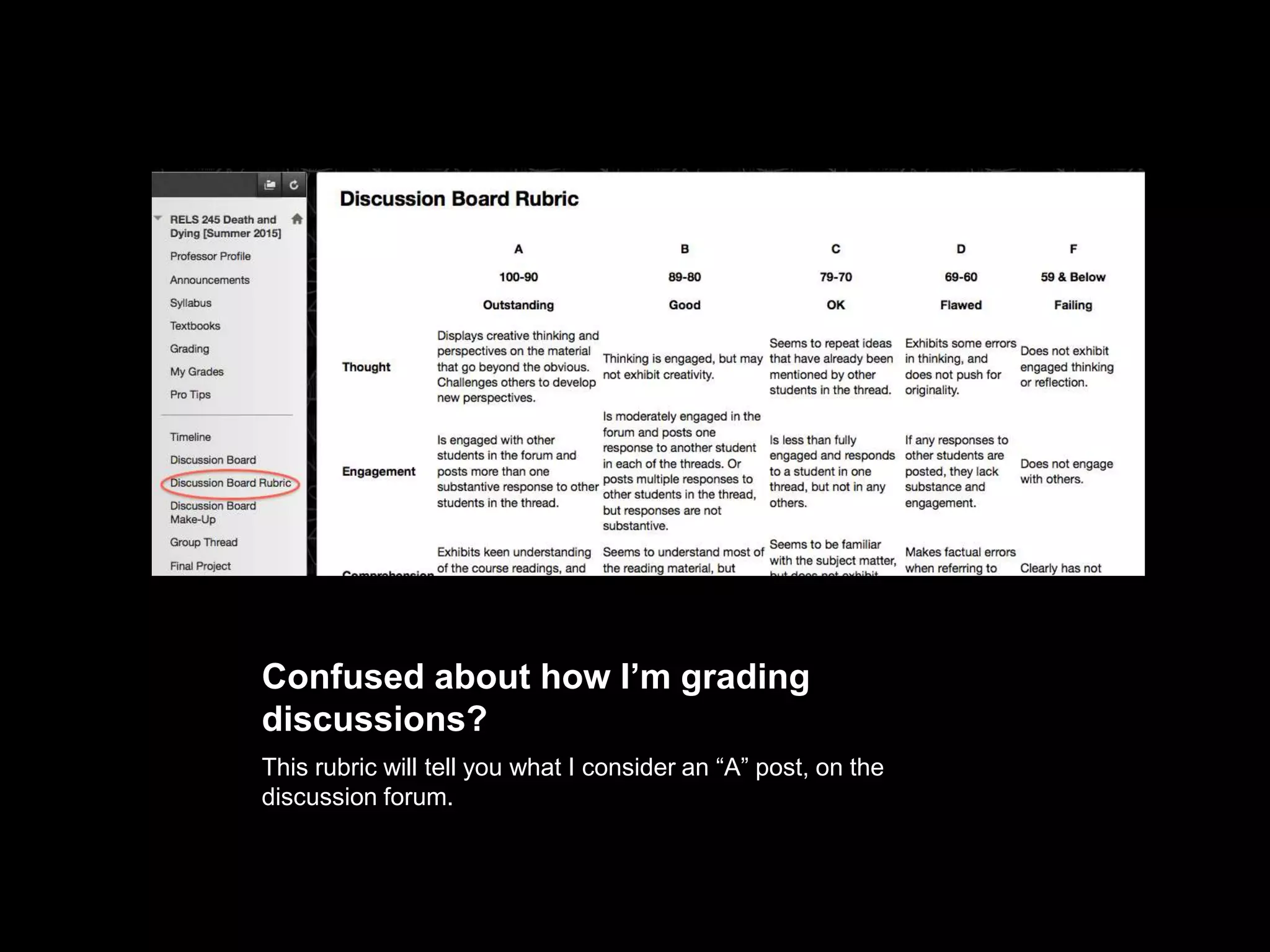
Task: Click the column header letter F
Action: click(1073, 249)
